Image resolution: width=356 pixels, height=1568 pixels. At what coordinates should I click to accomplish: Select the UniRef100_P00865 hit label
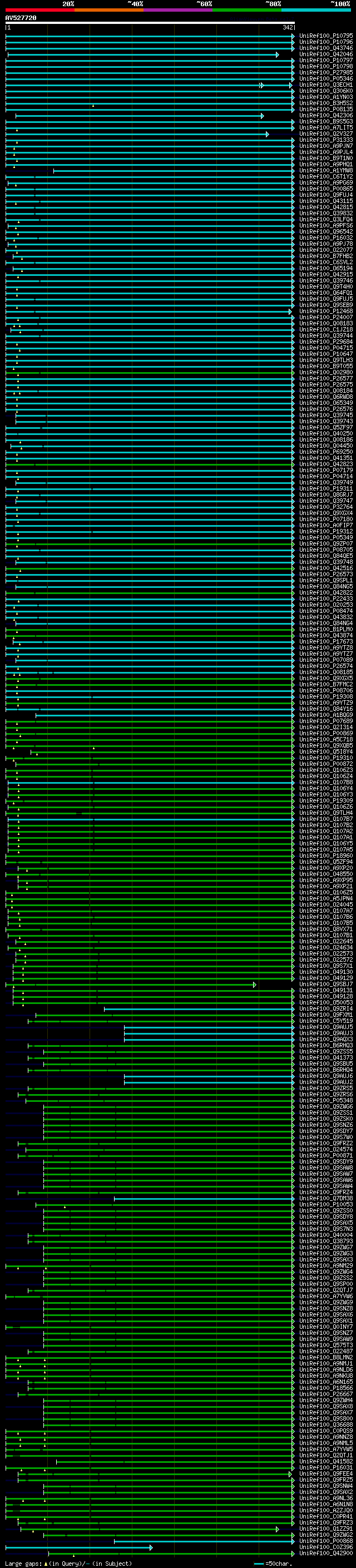[325, 189]
